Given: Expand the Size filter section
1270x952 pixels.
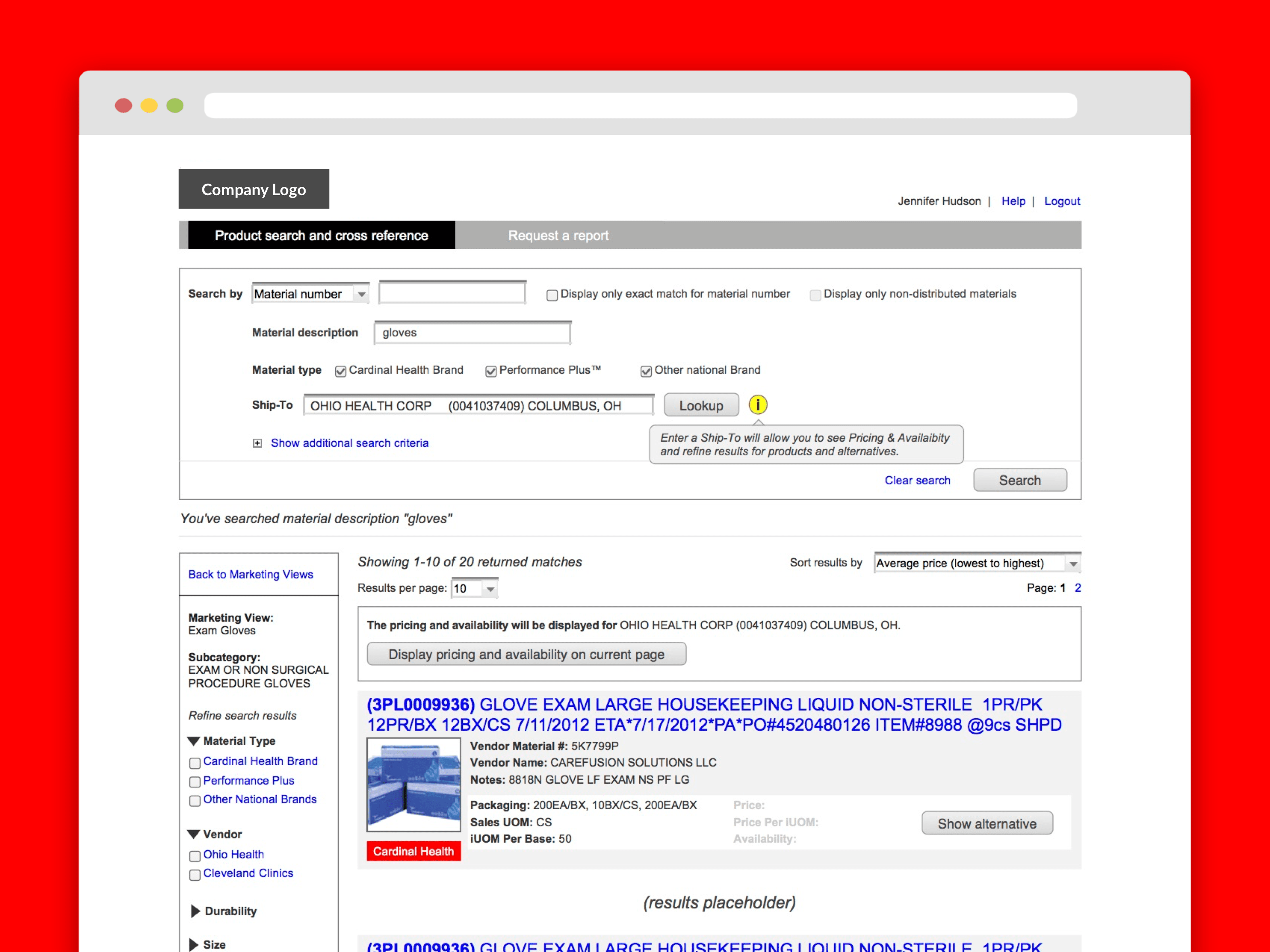Looking at the screenshot, I should 194,944.
